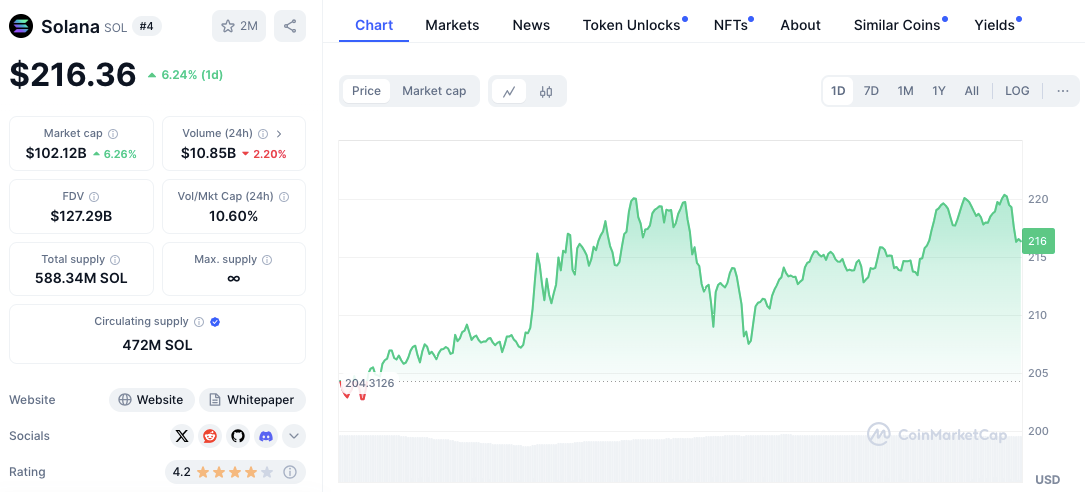Screen dimensions: 1085x492
Task: Show Volume (24h) info icon
Action: click(263, 134)
